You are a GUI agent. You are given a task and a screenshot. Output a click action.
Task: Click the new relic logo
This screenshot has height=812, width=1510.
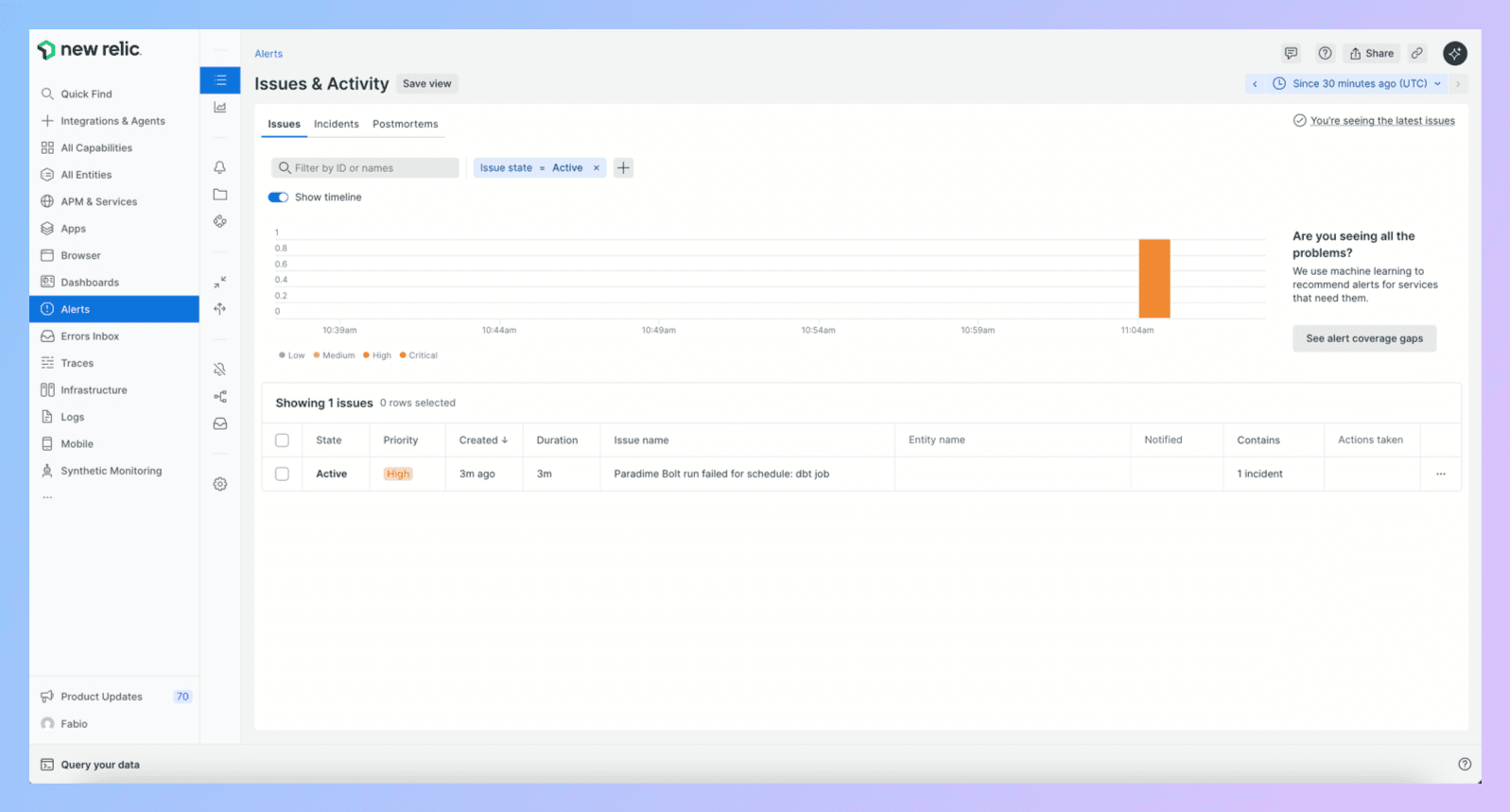(90, 49)
